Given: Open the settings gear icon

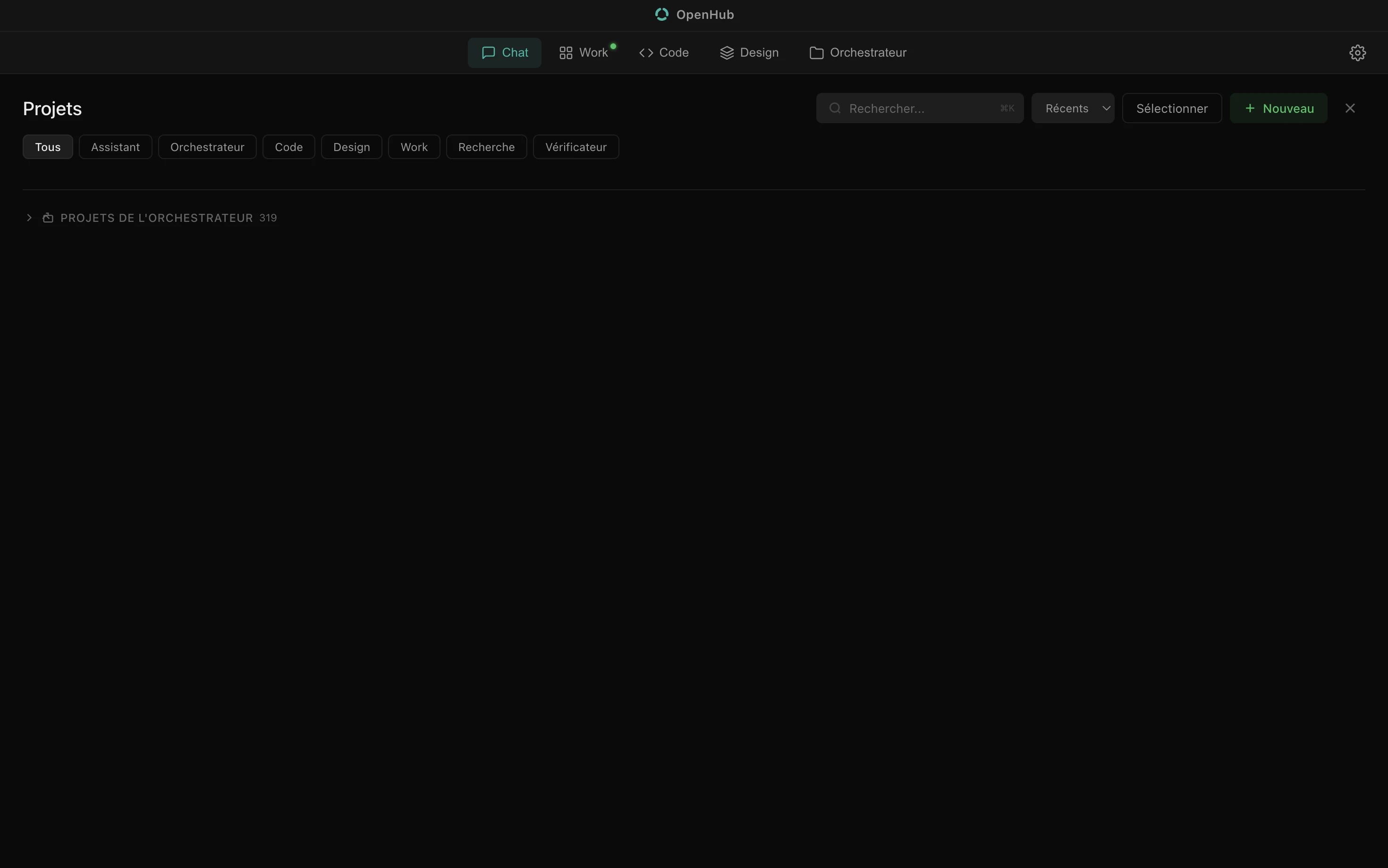Looking at the screenshot, I should pos(1357,53).
